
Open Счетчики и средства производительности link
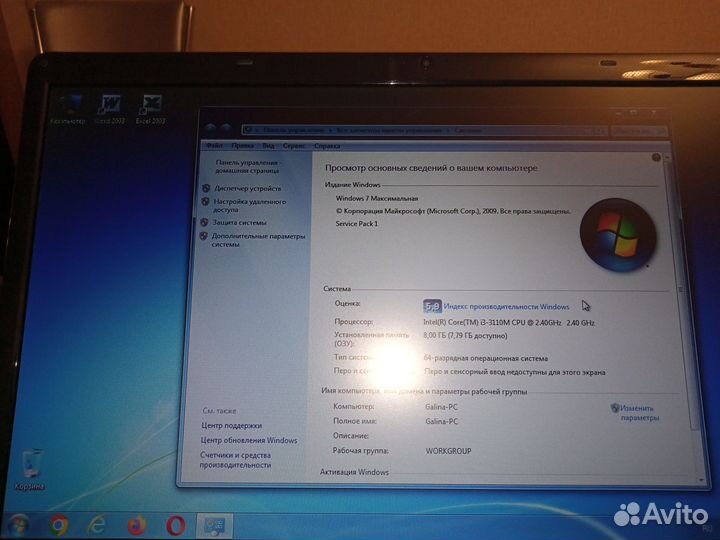pos(235,460)
